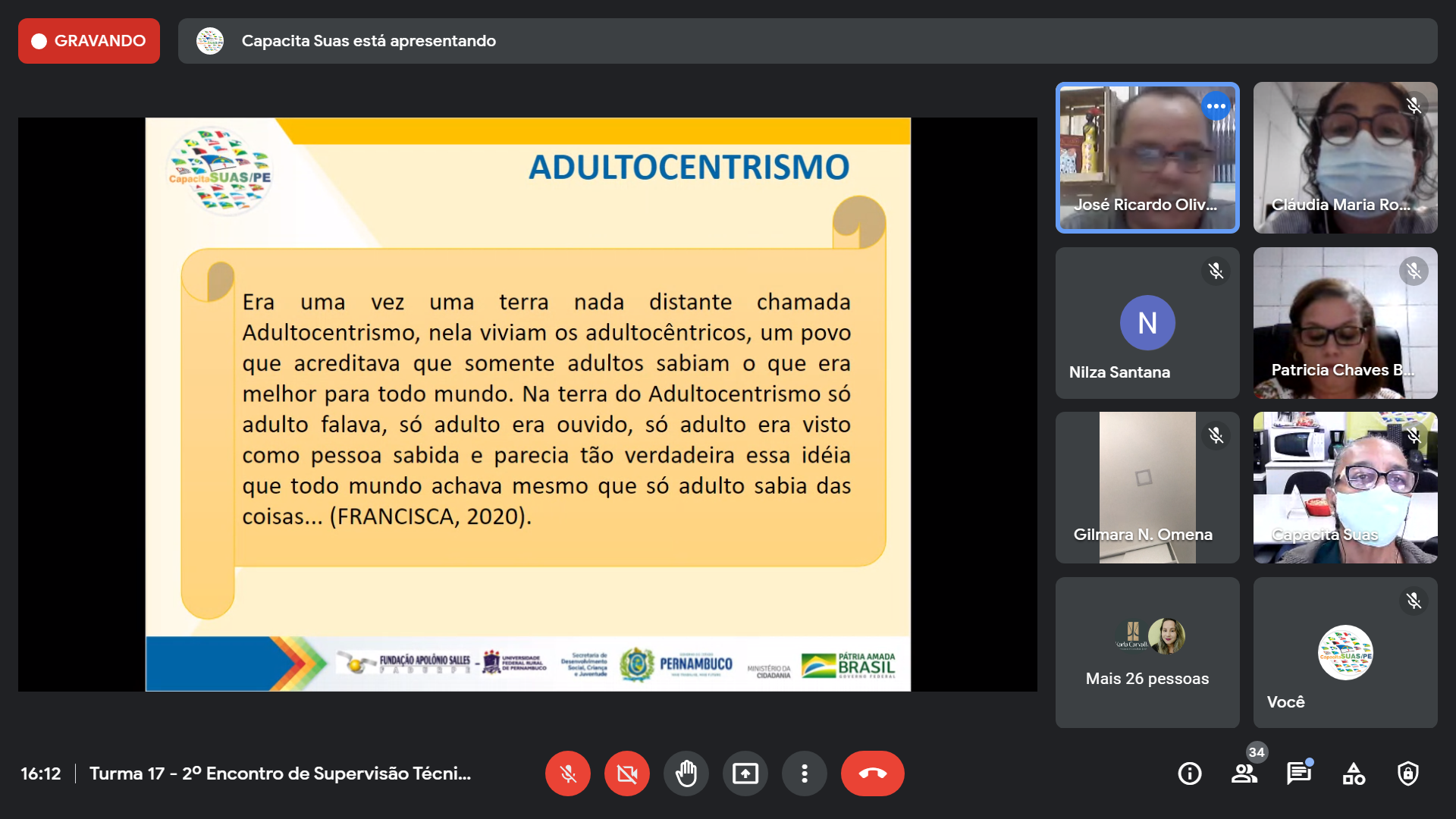Click the Nilza Santana participant tile
Image resolution: width=1456 pixels, height=819 pixels.
[1147, 322]
